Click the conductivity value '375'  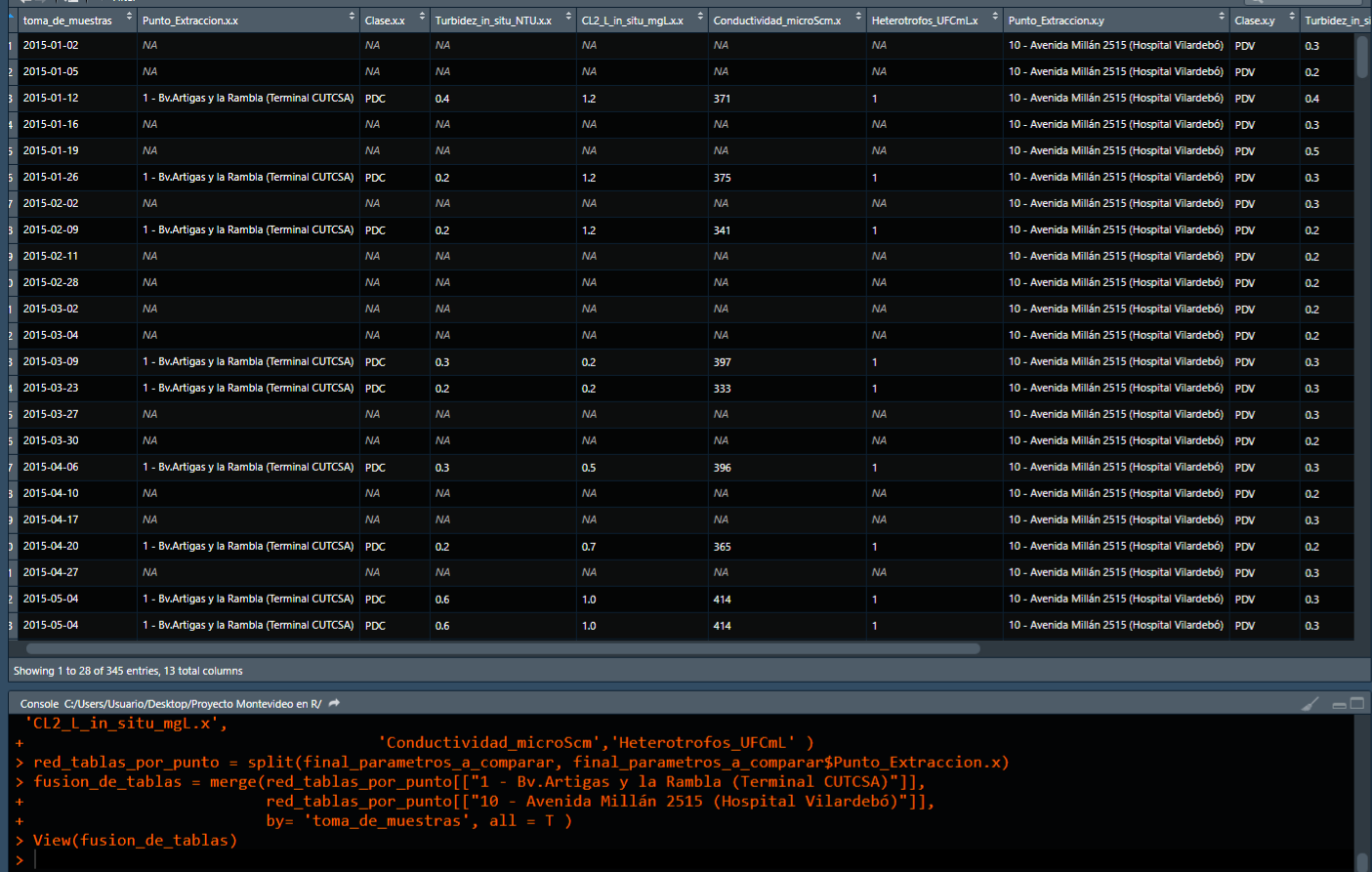(722, 178)
